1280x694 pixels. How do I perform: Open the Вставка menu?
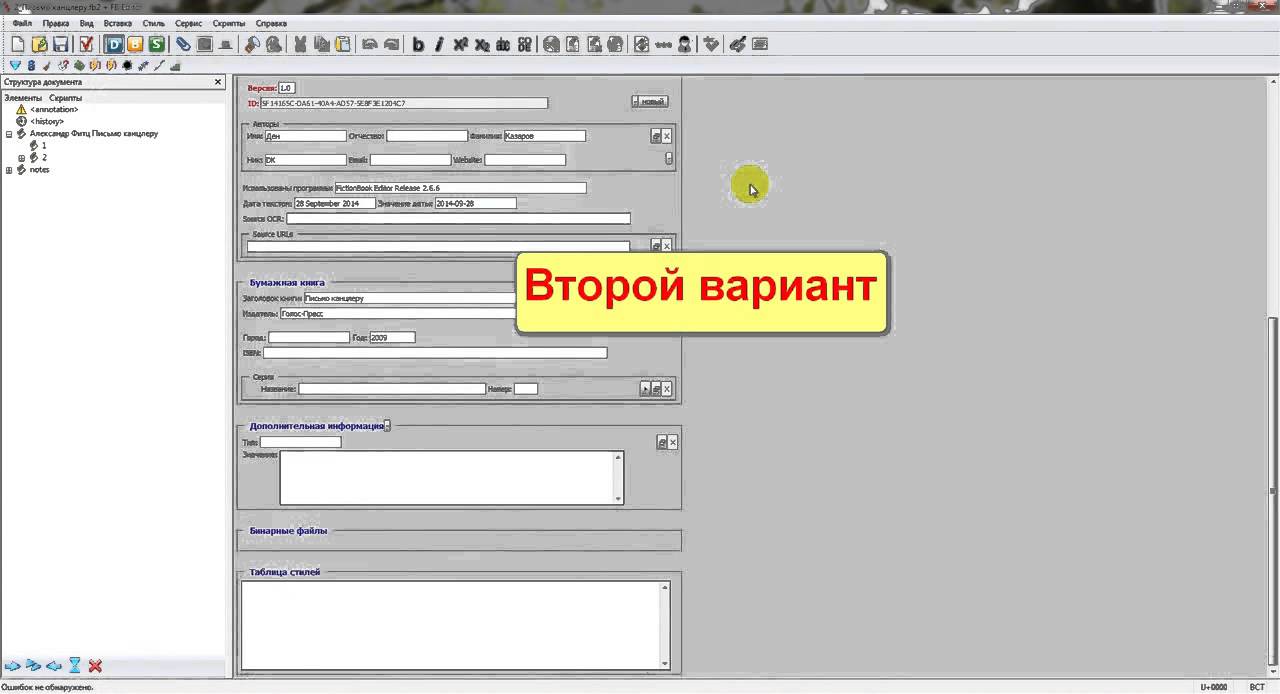118,22
